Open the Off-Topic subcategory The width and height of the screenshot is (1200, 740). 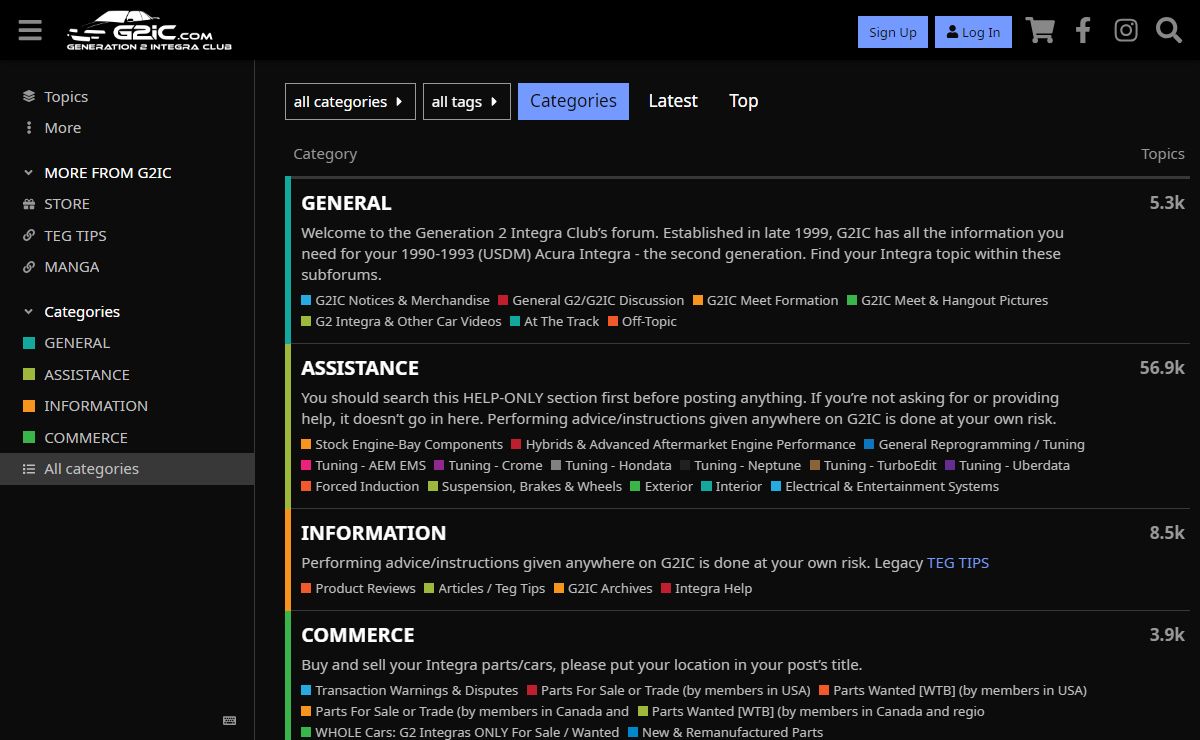(642, 321)
